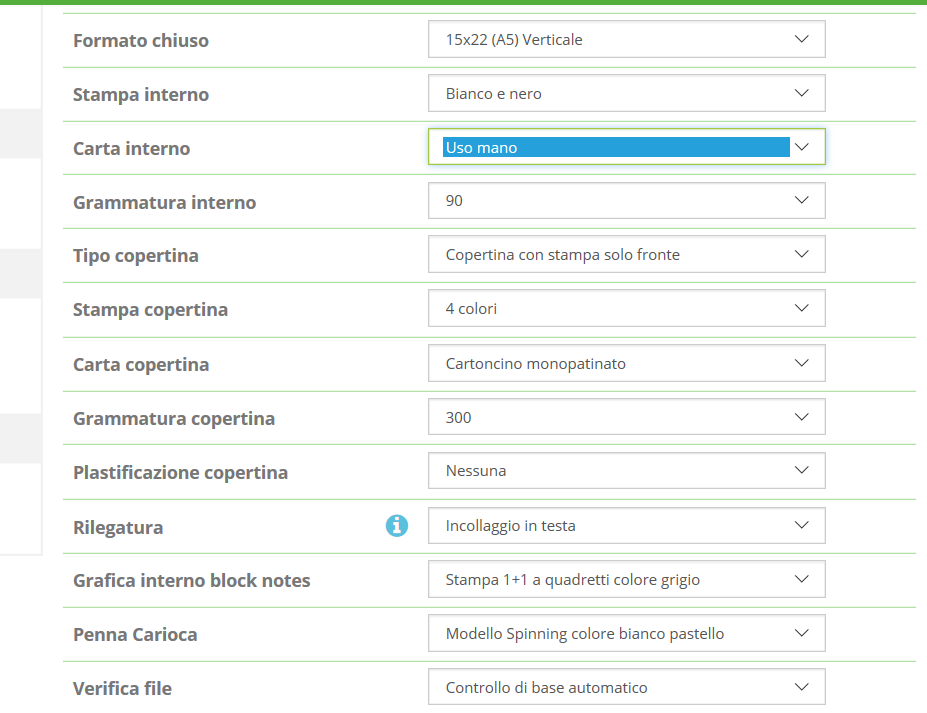Image resolution: width=927 pixels, height=713 pixels.
Task: Click the Formato chiuso field label
Action: (141, 41)
